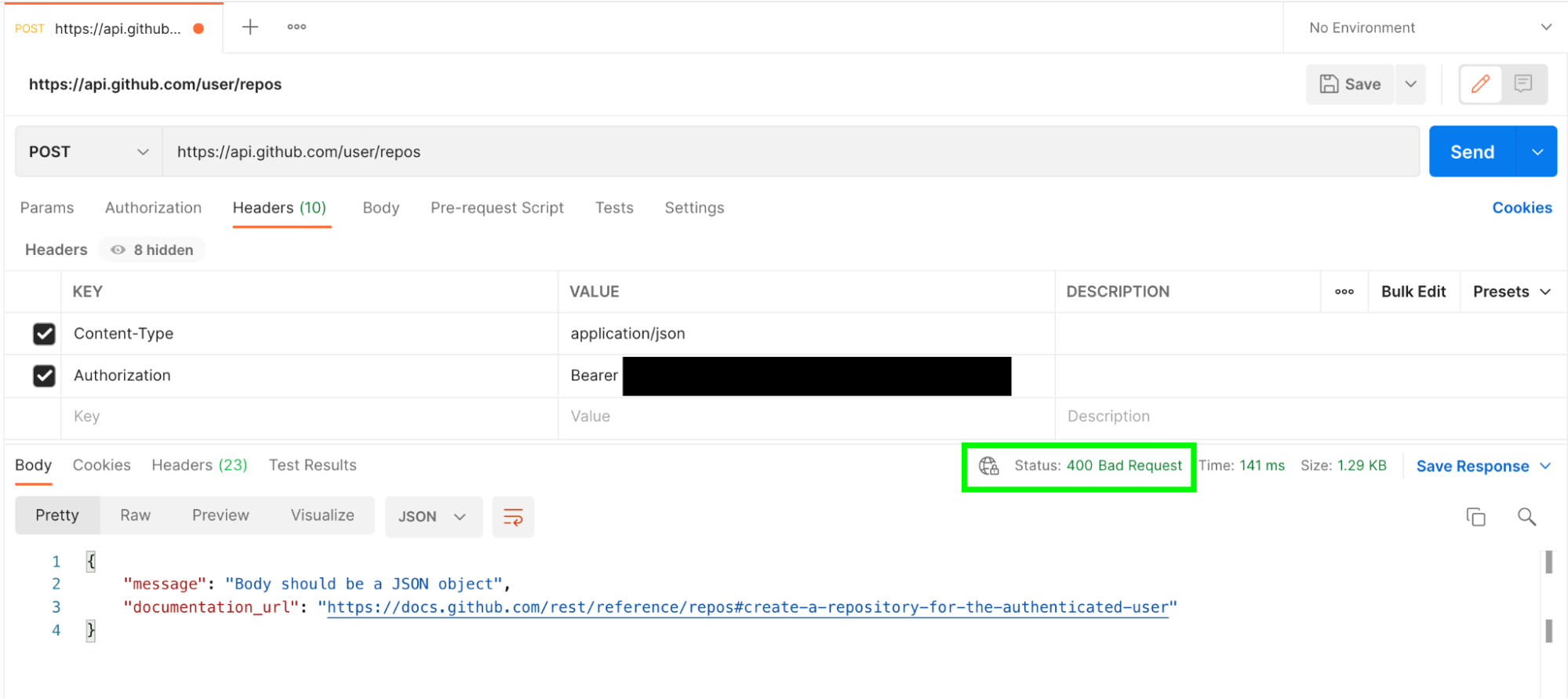1568x699 pixels.
Task: Copy response body with copy icon
Action: (1475, 517)
